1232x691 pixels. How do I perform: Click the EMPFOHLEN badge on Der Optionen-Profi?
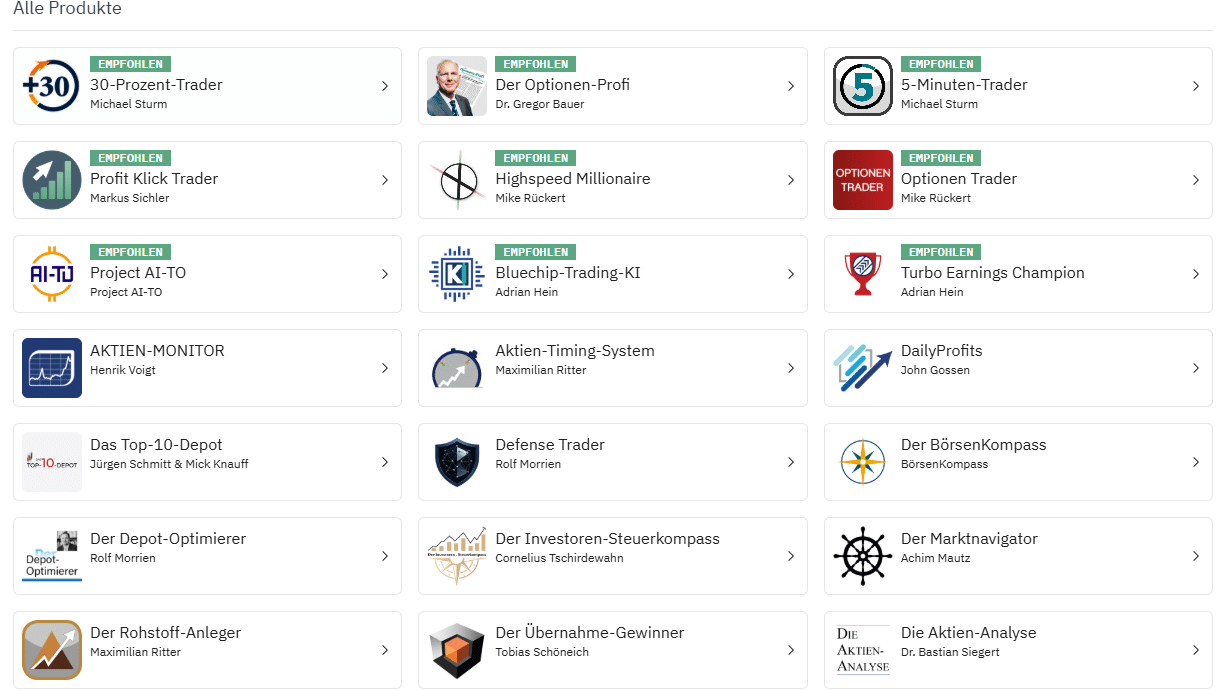[536, 64]
